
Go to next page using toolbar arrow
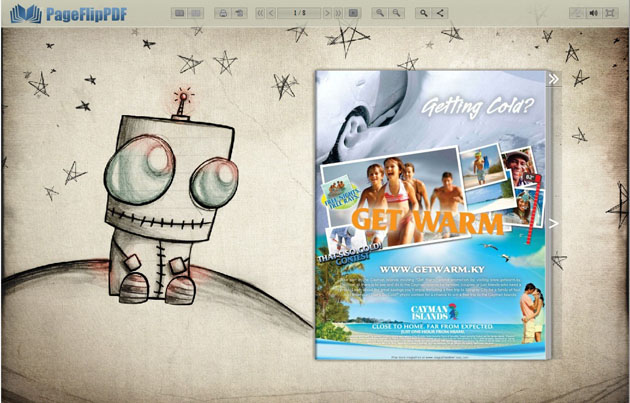coord(327,13)
